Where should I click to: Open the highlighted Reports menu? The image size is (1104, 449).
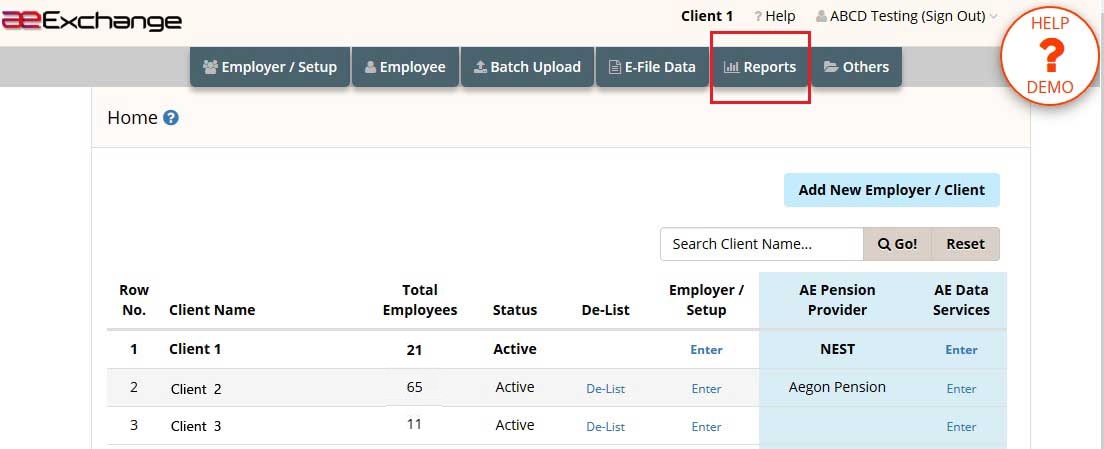point(760,67)
